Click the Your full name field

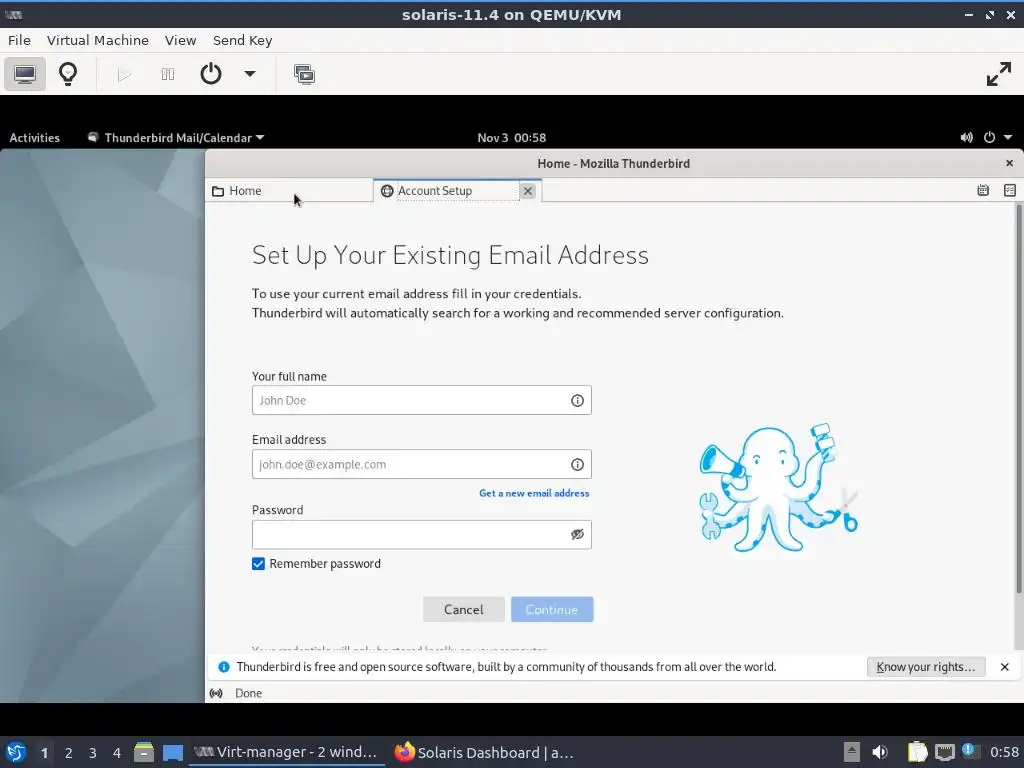pyautogui.click(x=422, y=400)
